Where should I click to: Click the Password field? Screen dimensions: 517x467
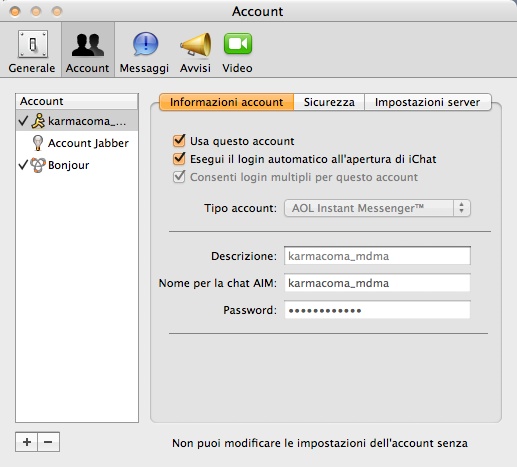coord(377,310)
